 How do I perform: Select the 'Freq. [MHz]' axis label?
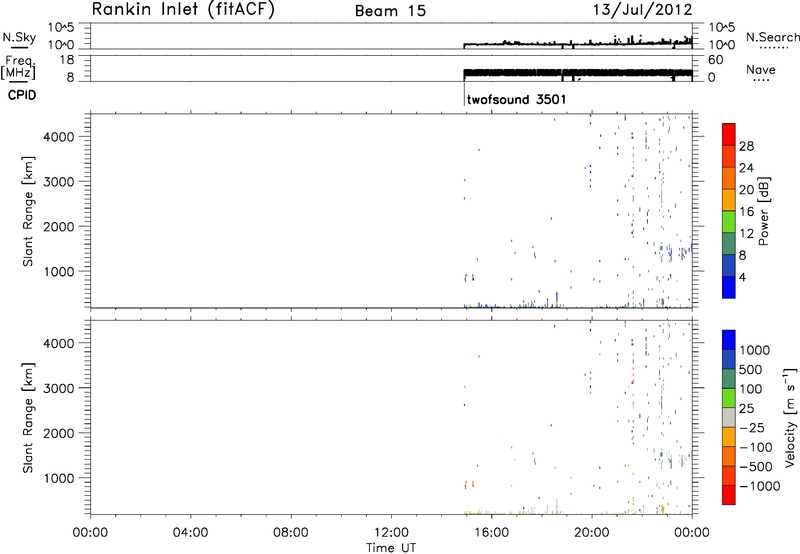click(x=19, y=68)
